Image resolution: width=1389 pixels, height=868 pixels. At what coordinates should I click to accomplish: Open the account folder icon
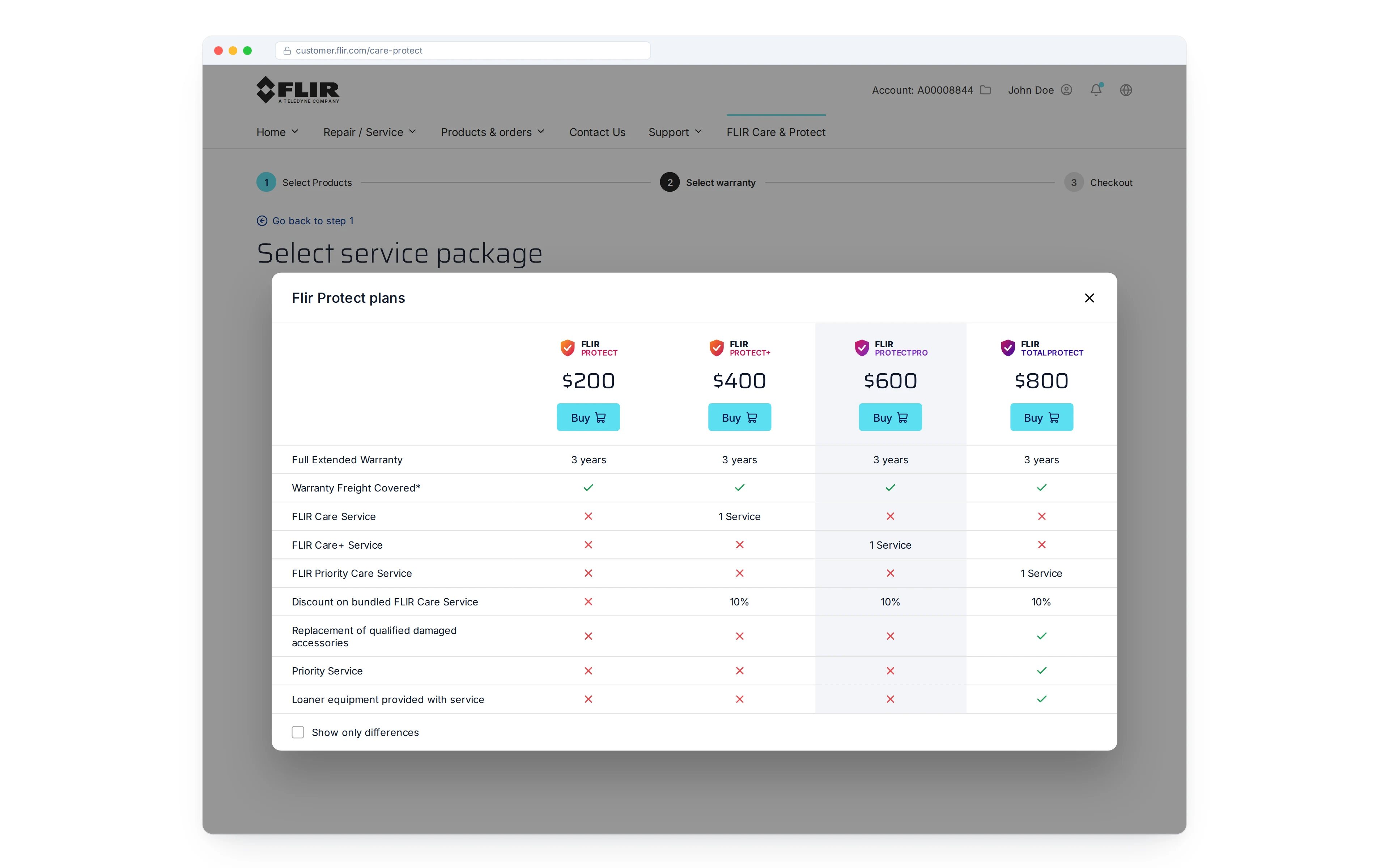[x=985, y=90]
